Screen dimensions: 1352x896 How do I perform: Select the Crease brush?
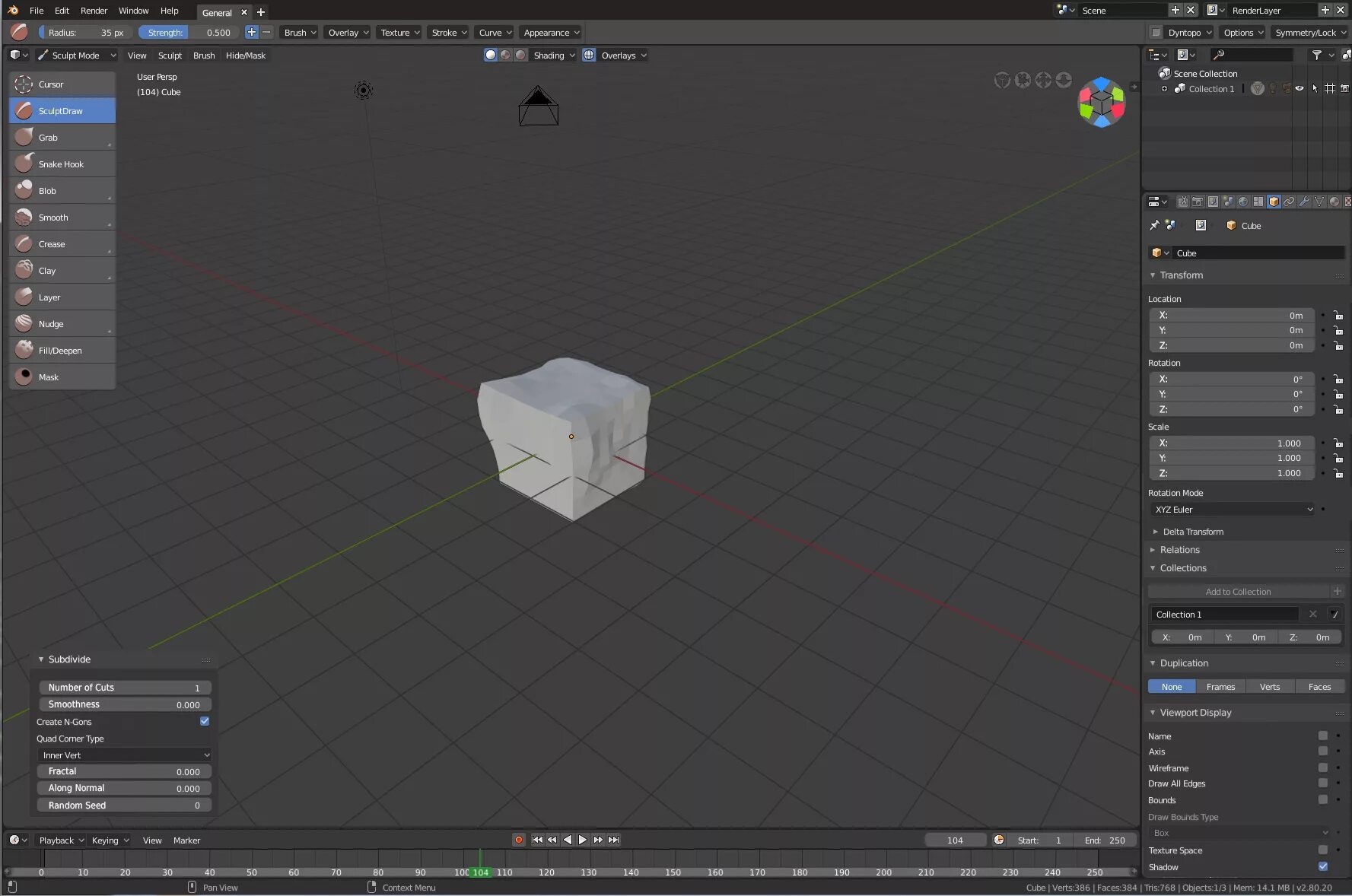coord(62,244)
